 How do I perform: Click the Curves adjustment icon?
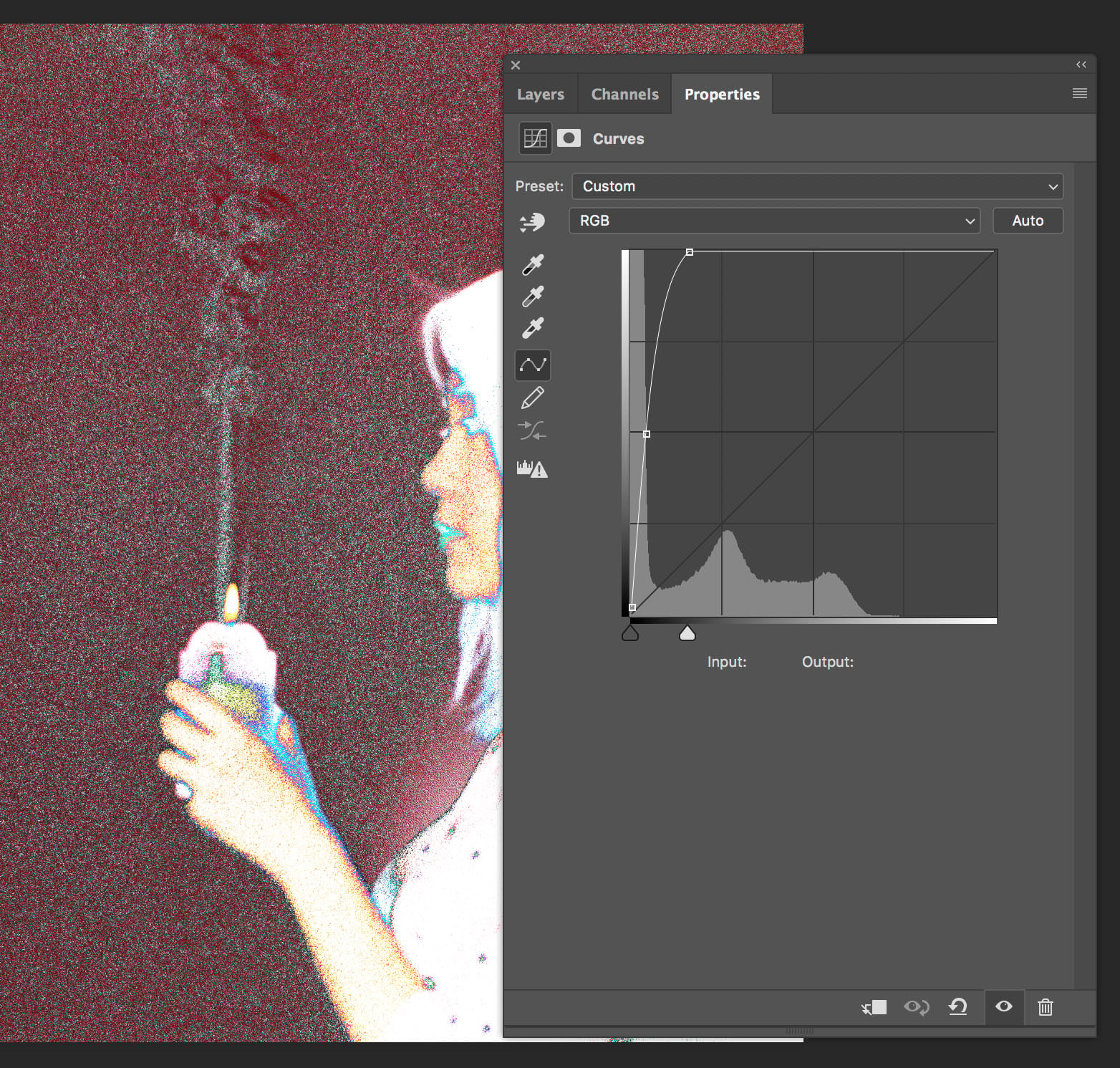coord(536,138)
